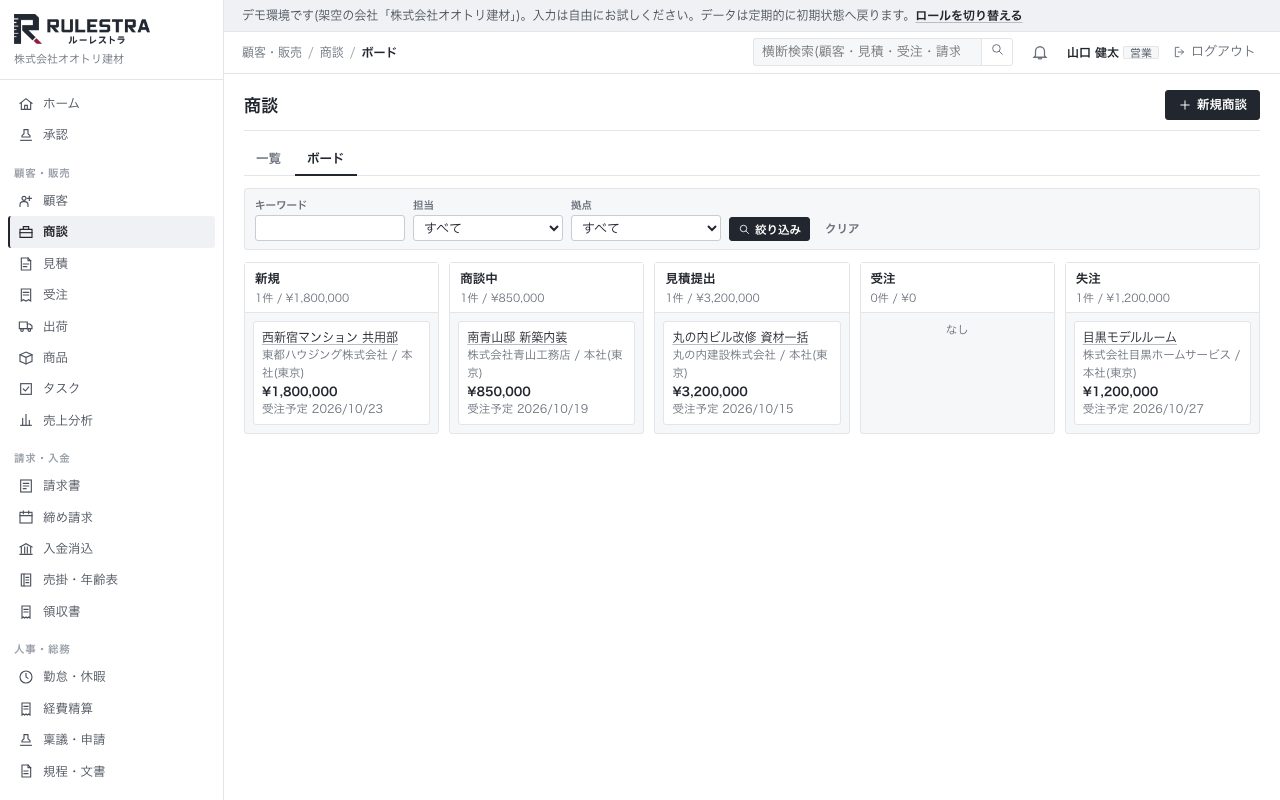
Task: Open notifications with the bell icon
Action: [1040, 53]
